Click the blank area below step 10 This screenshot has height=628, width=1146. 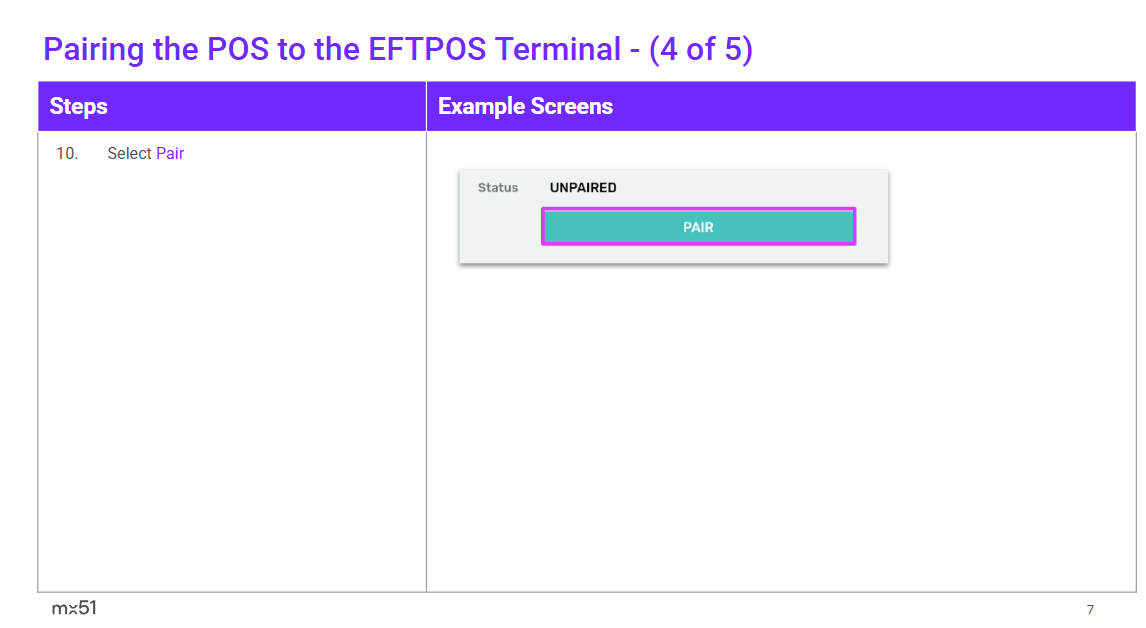(232, 380)
